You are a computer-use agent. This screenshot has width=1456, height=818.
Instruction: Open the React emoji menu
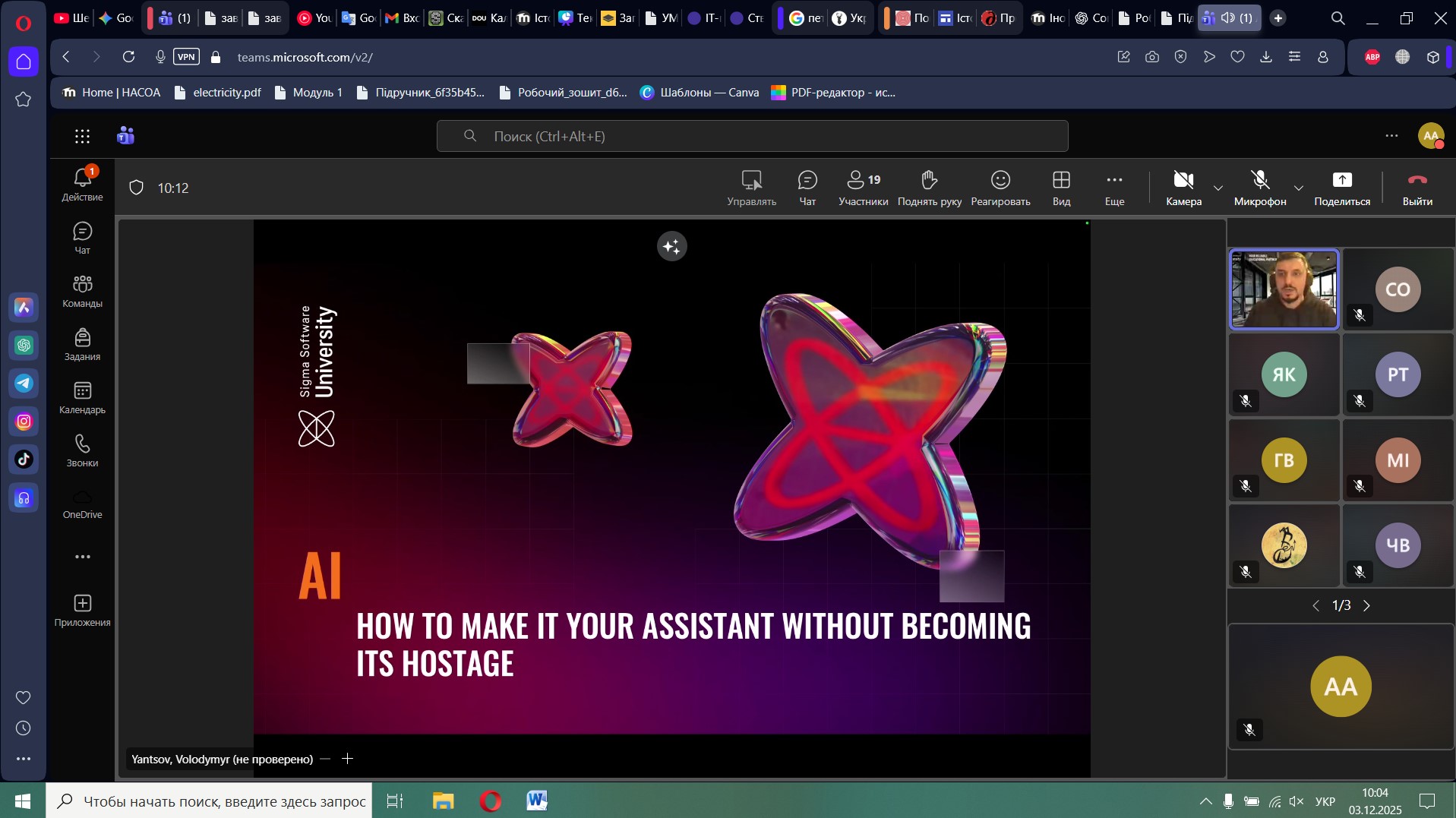1000,187
